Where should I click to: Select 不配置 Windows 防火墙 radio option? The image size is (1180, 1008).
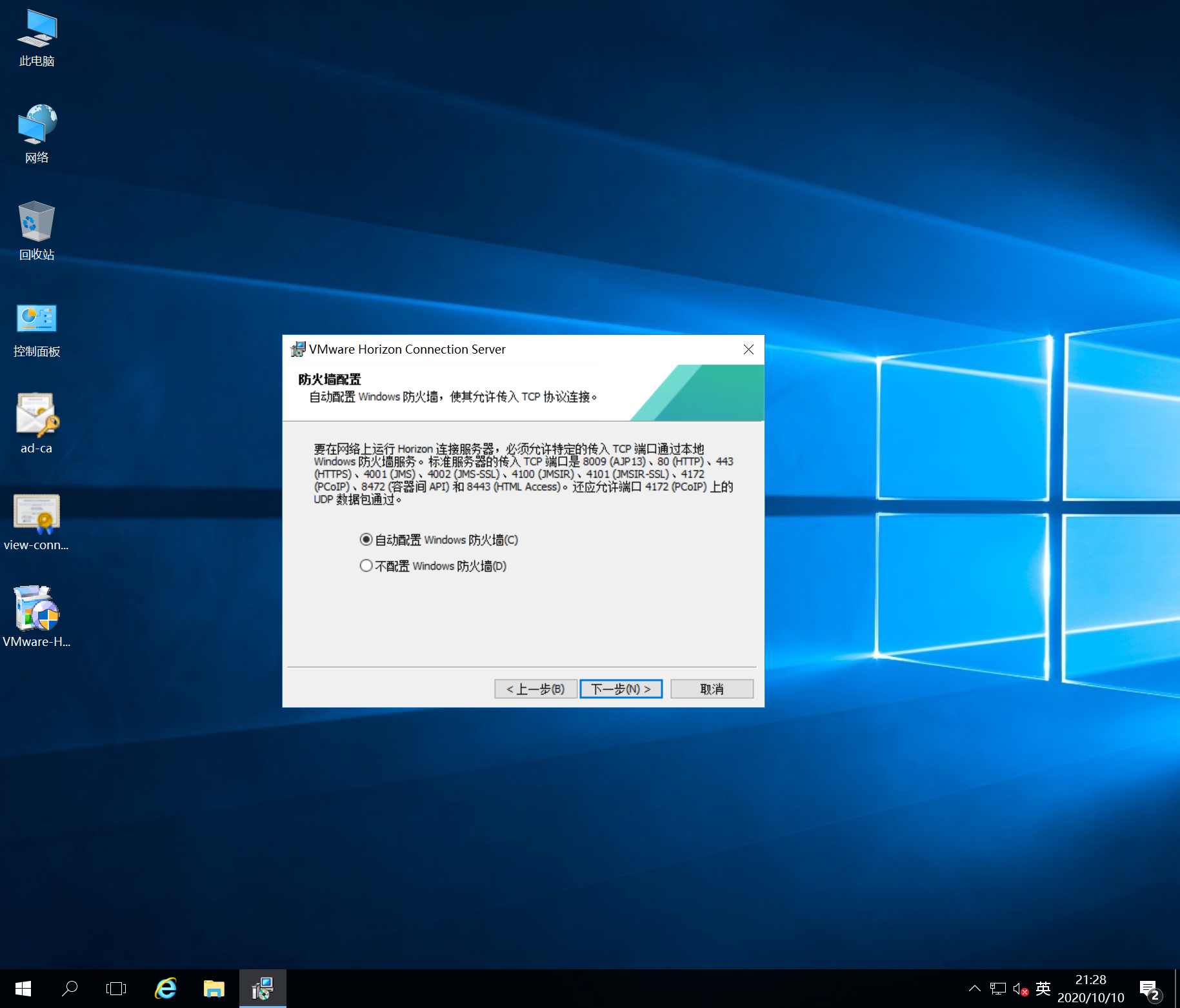pos(433,566)
